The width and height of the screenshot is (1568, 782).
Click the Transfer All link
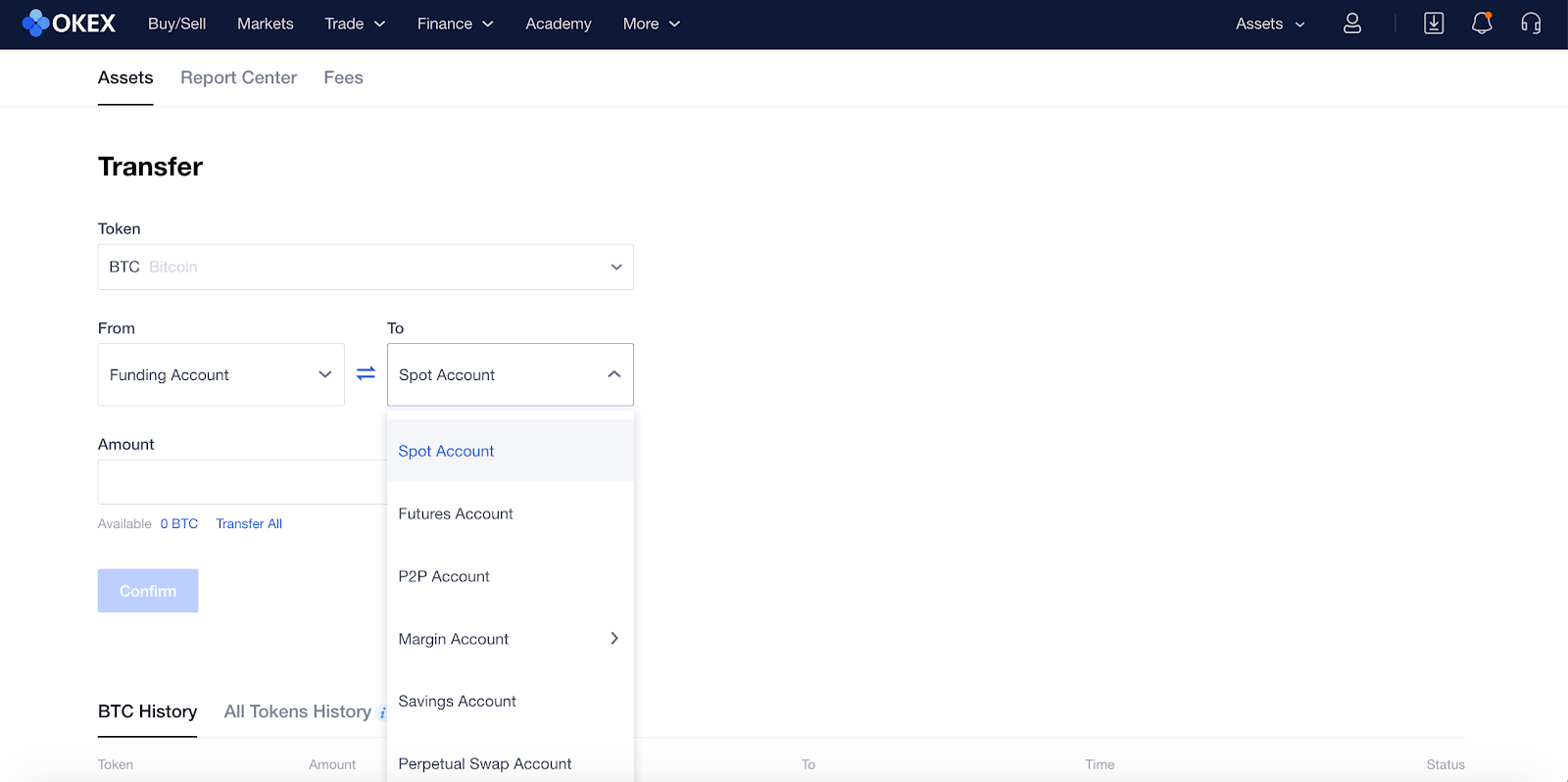point(249,524)
